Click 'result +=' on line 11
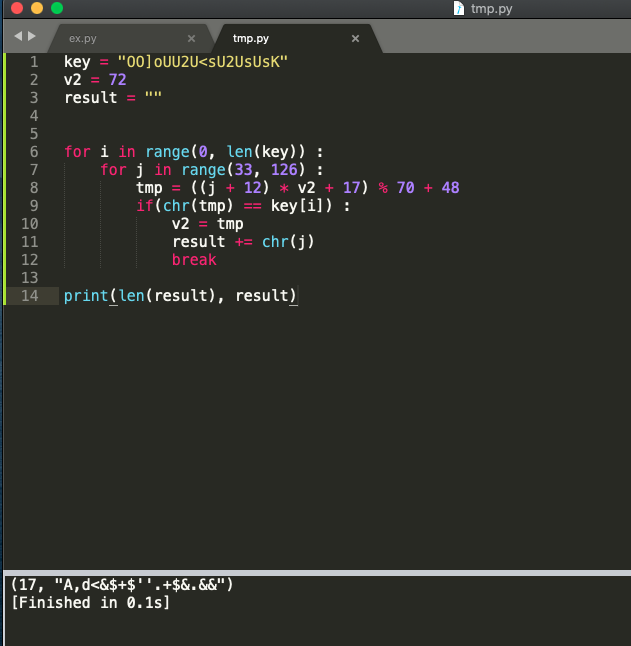 click(212, 242)
